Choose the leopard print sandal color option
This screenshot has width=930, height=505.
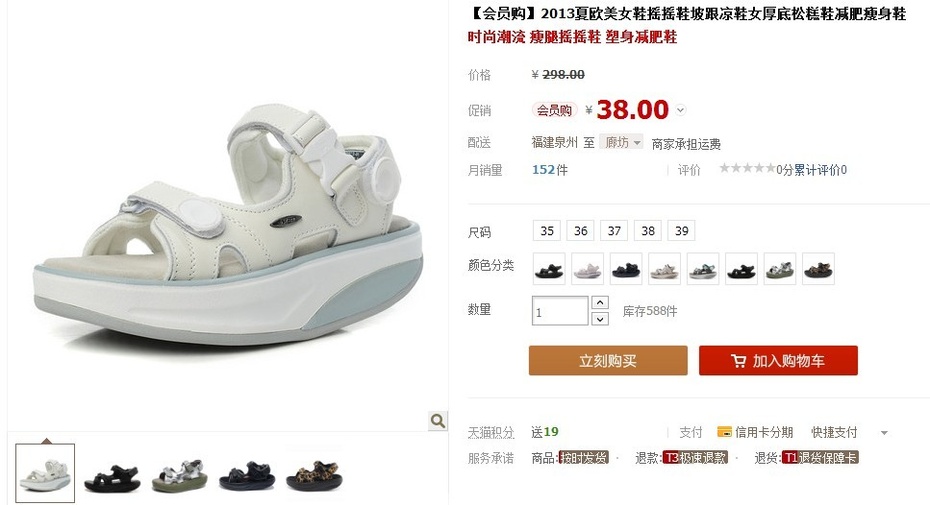[x=818, y=268]
